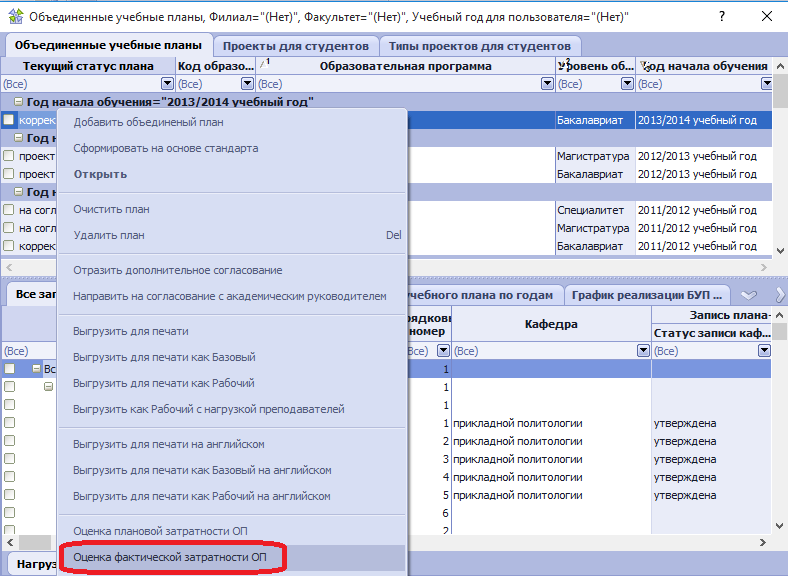The image size is (788, 576).
Task: Open Образовательная программа filter dropdown
Action: [546, 84]
